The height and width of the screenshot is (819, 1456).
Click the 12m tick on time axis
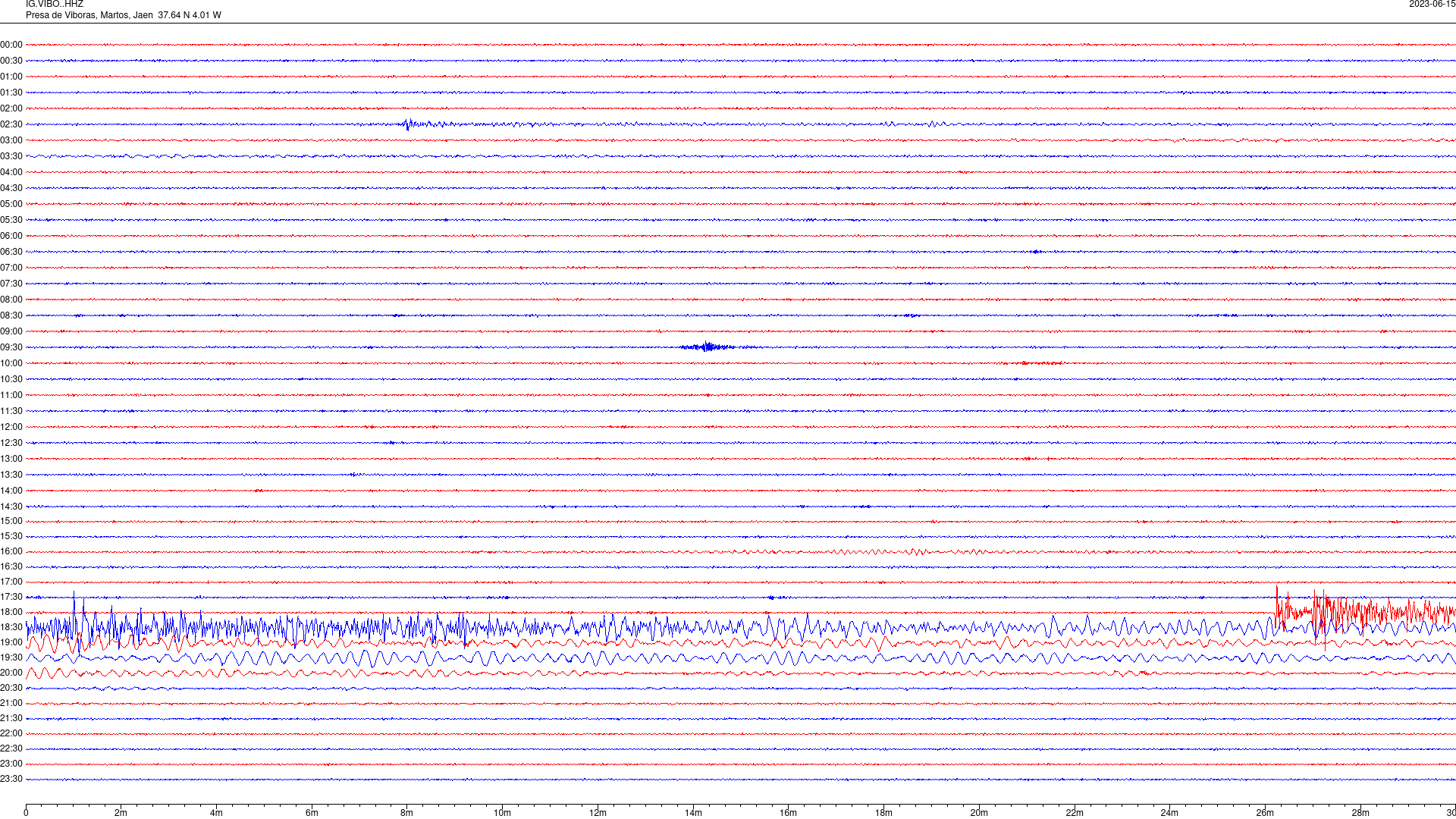coord(598,813)
